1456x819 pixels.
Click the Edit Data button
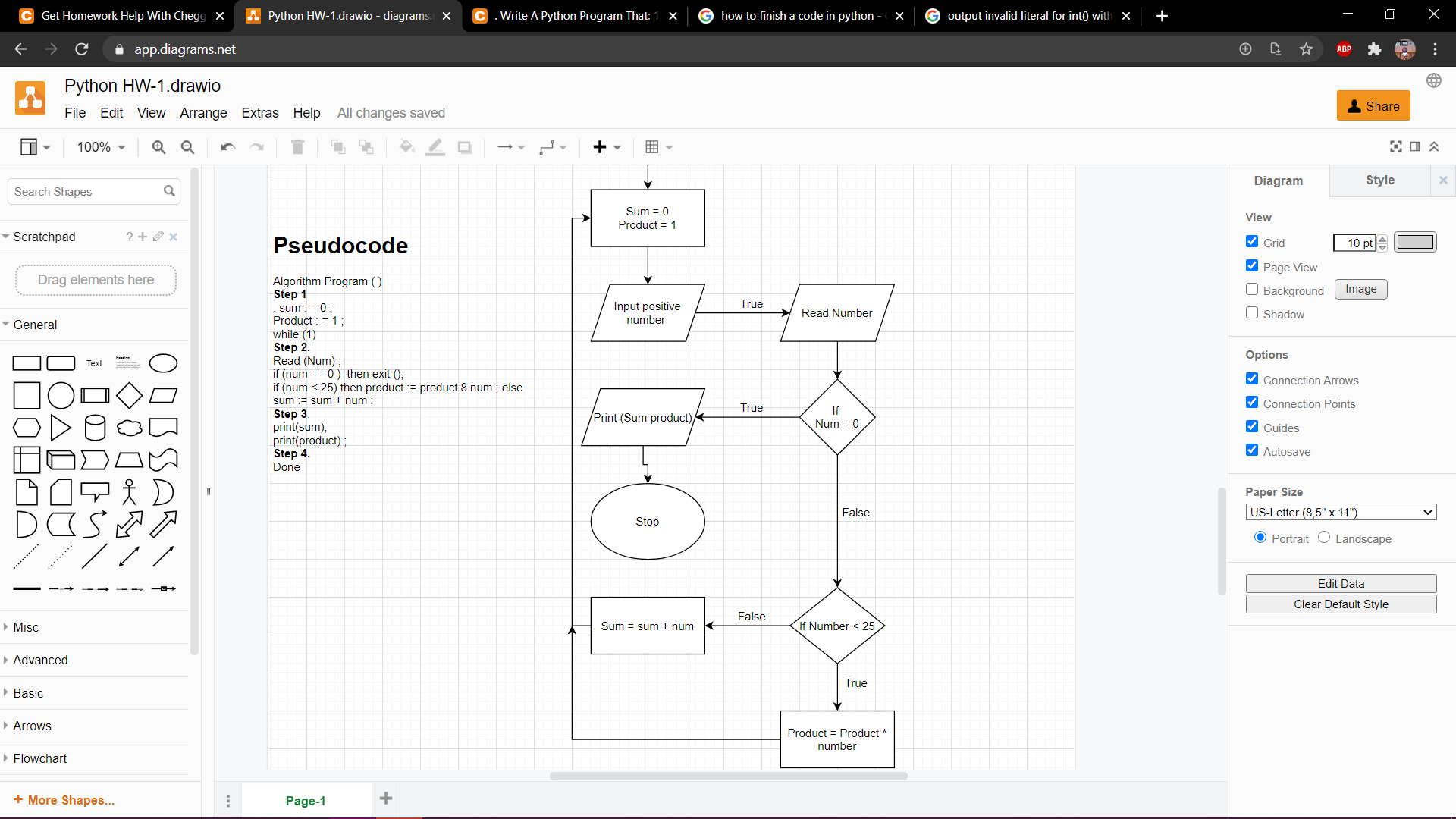coord(1341,583)
